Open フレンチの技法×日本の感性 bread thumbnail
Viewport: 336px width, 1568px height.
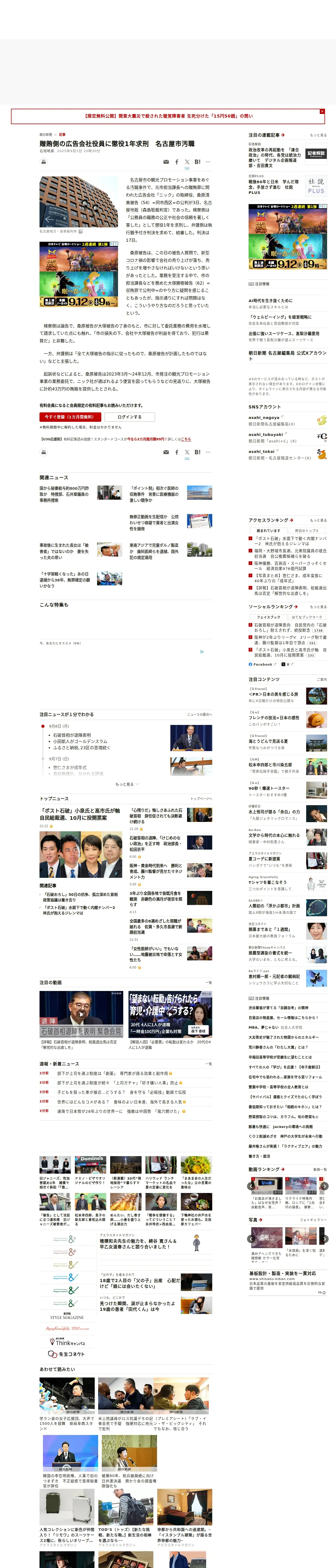tap(316, 719)
